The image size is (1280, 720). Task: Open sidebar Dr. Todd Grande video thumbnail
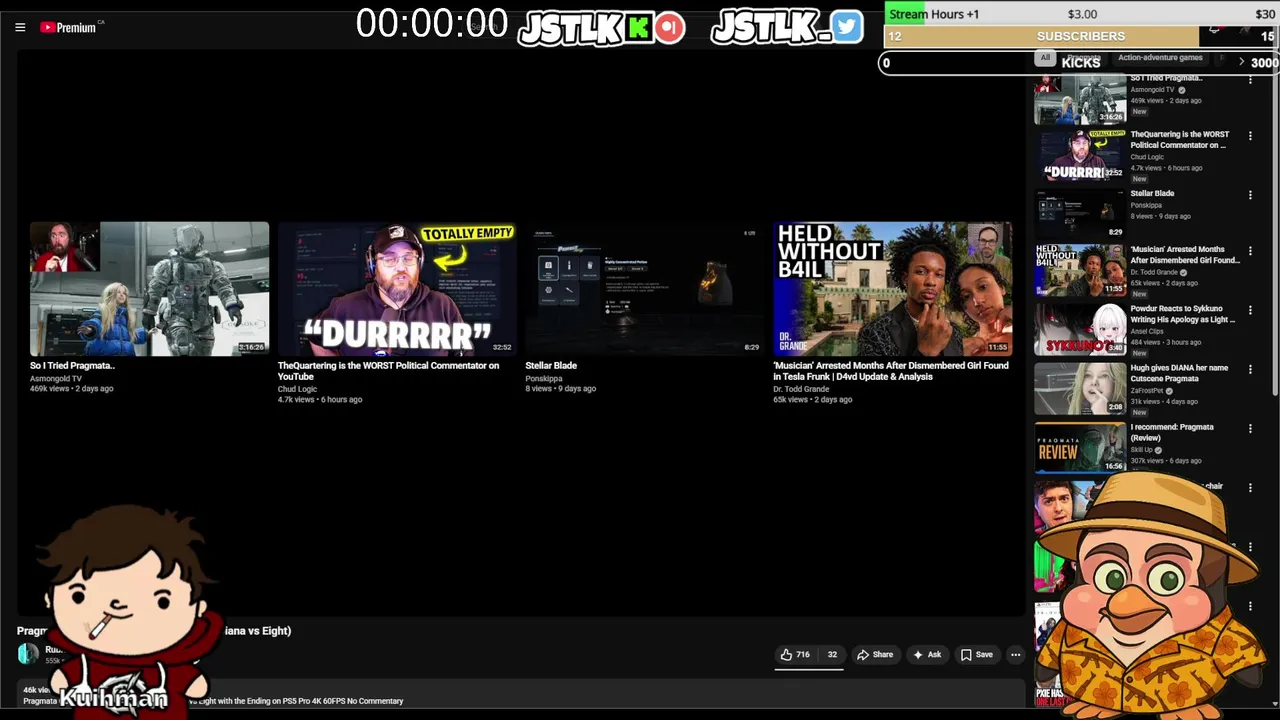click(1080, 270)
